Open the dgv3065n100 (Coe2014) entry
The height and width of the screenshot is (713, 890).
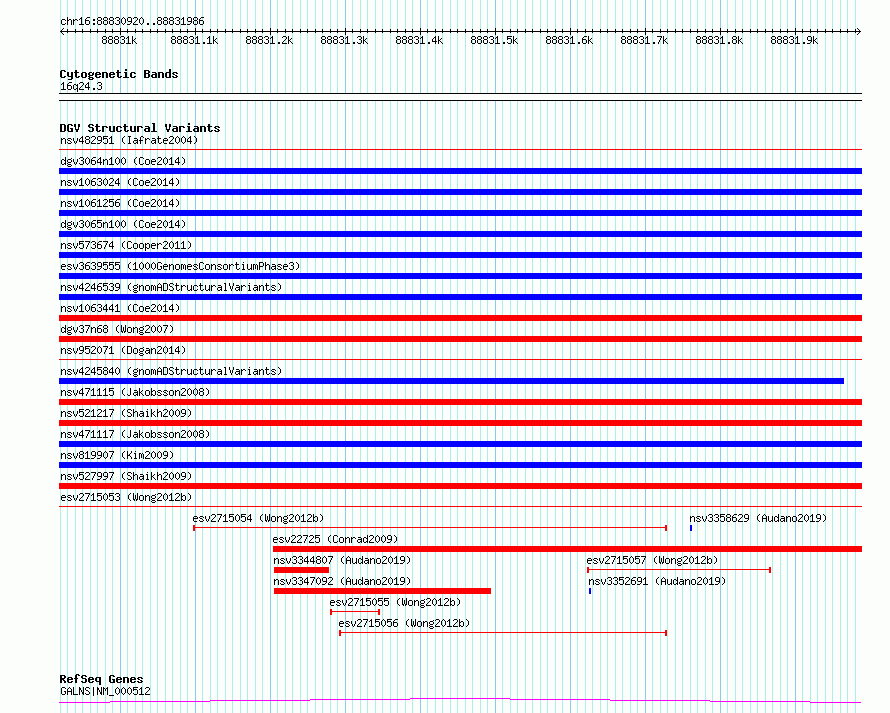(123, 224)
